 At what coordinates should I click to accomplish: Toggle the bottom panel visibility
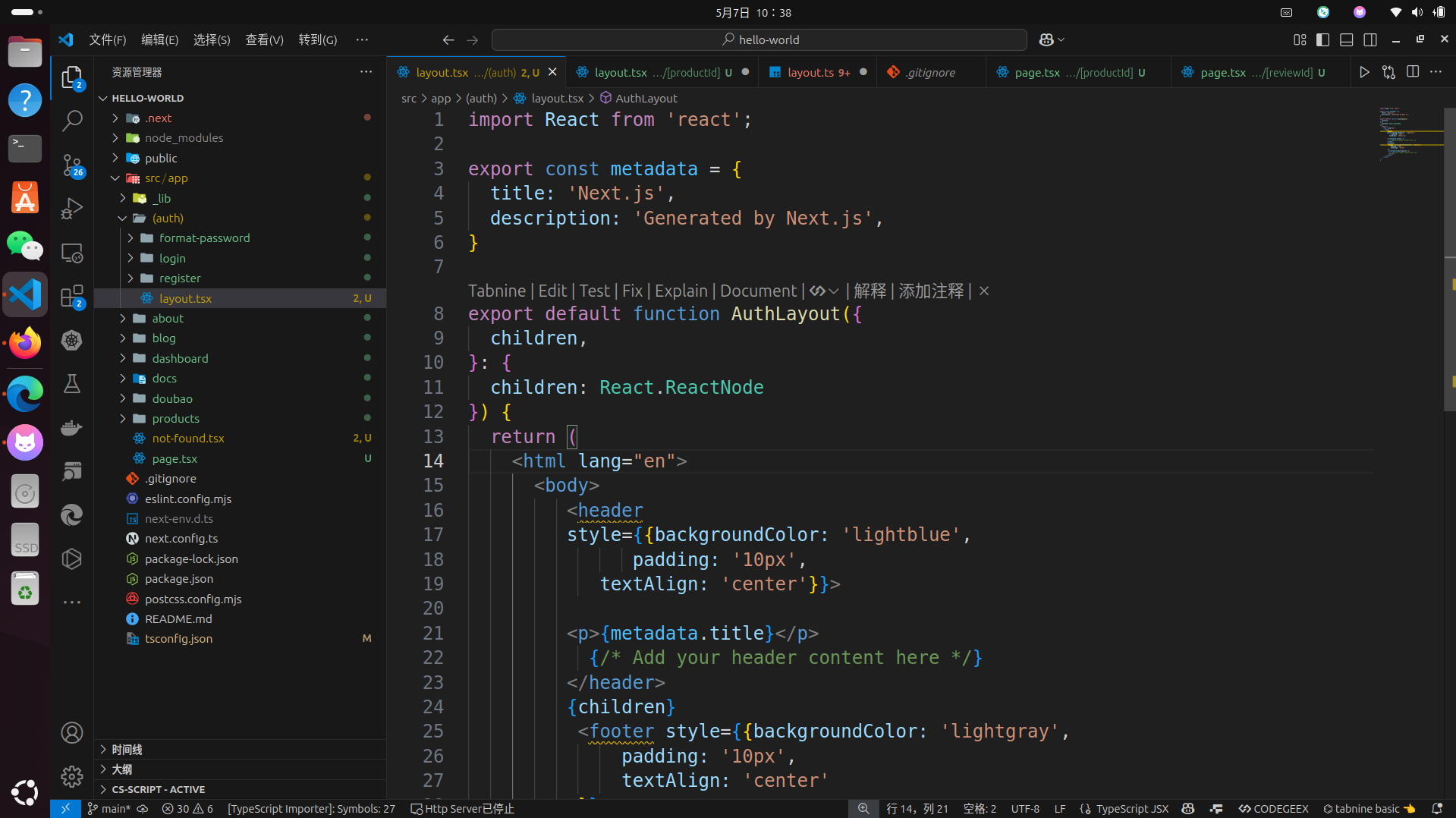pos(1347,39)
